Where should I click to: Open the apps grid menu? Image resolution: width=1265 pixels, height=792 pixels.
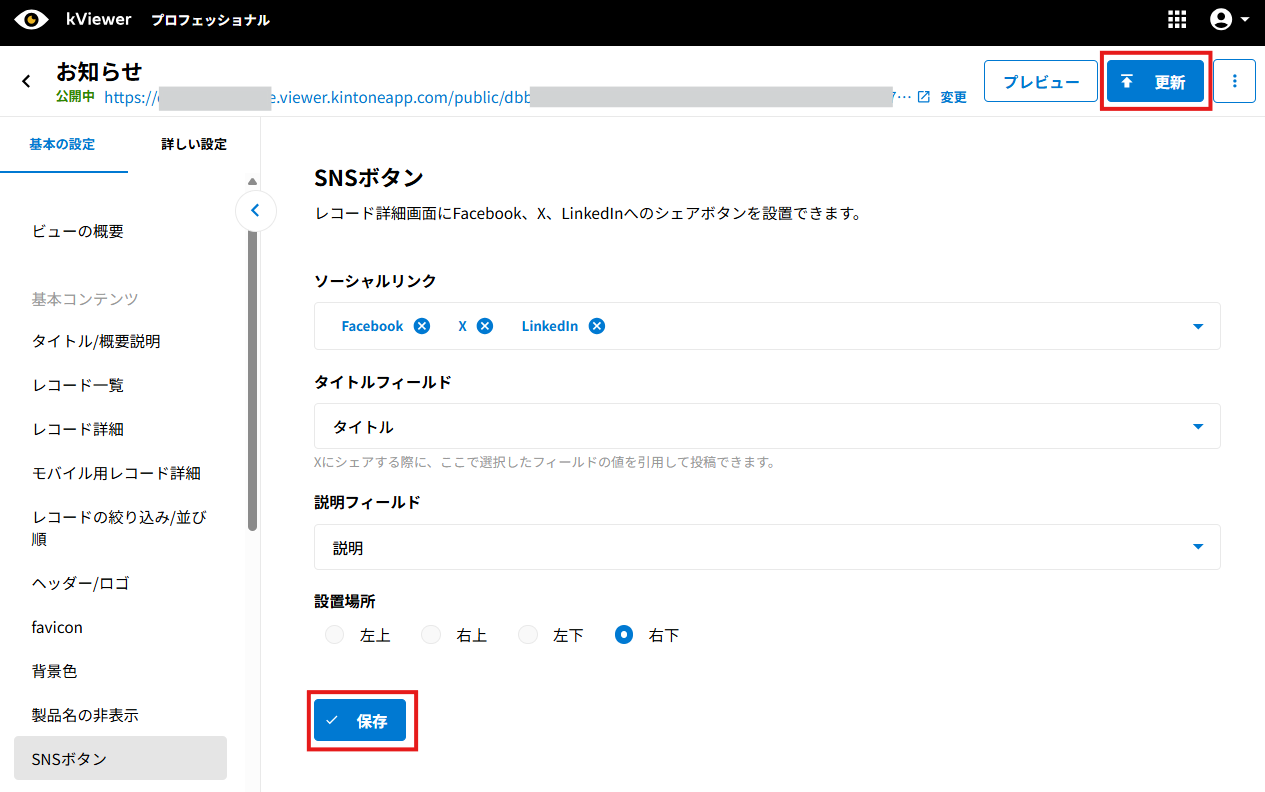click(1177, 20)
